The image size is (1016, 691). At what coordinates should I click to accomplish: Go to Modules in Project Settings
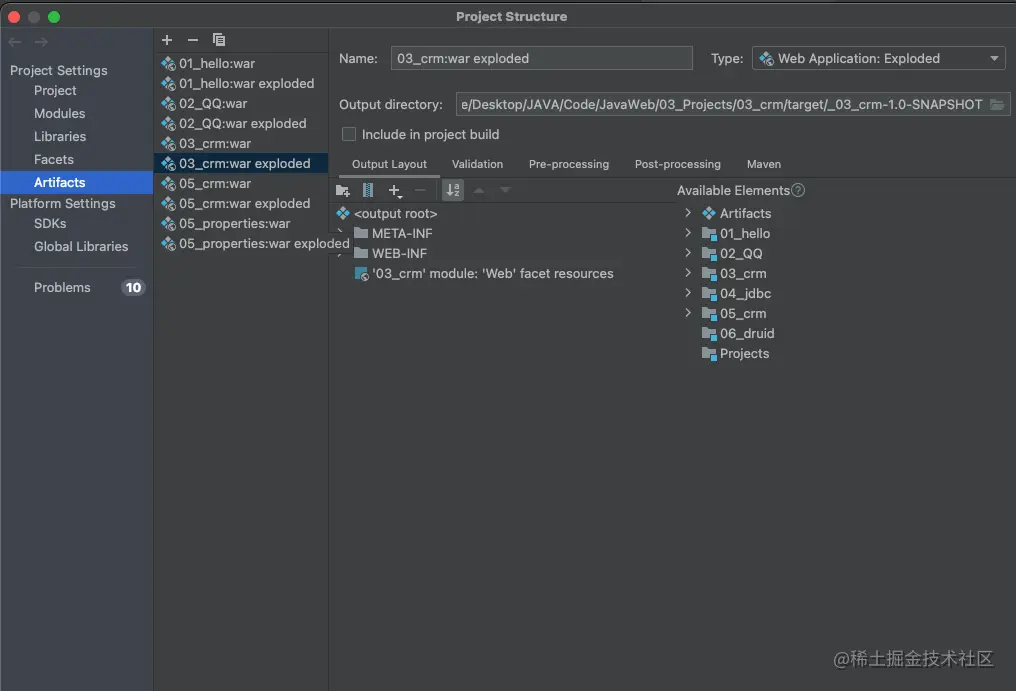[x=60, y=113]
